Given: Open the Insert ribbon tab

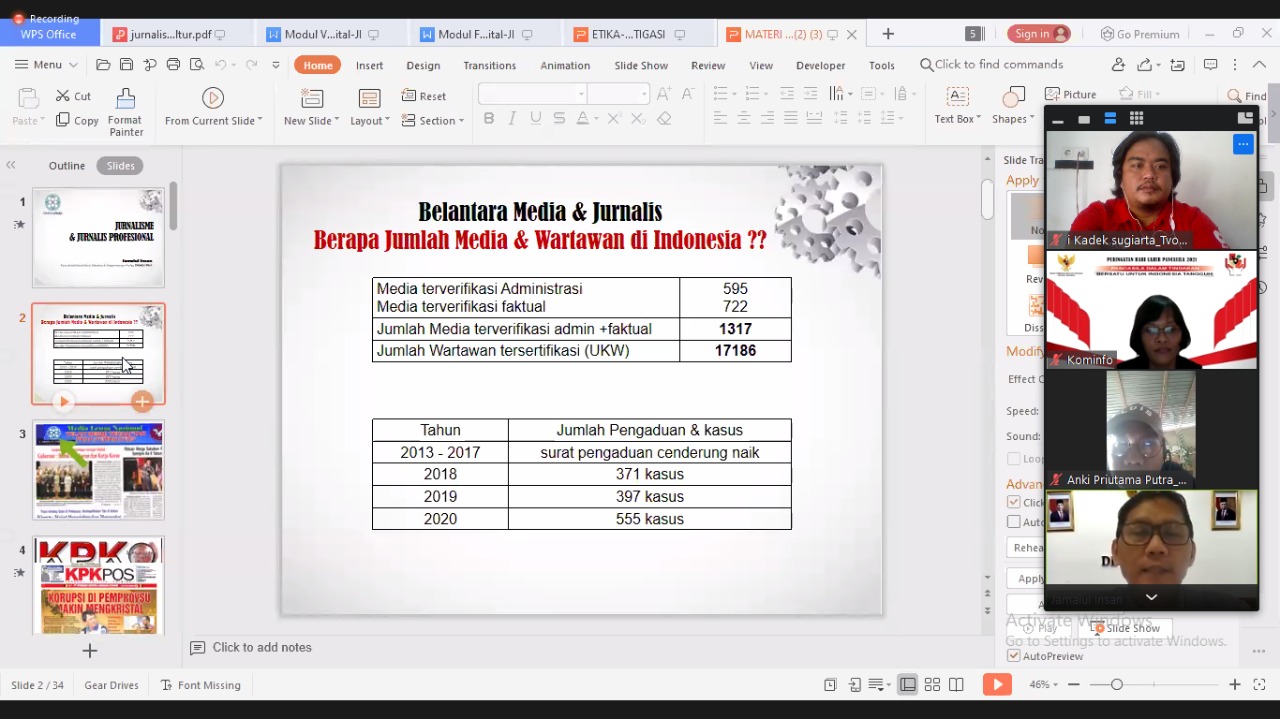Looking at the screenshot, I should (369, 65).
